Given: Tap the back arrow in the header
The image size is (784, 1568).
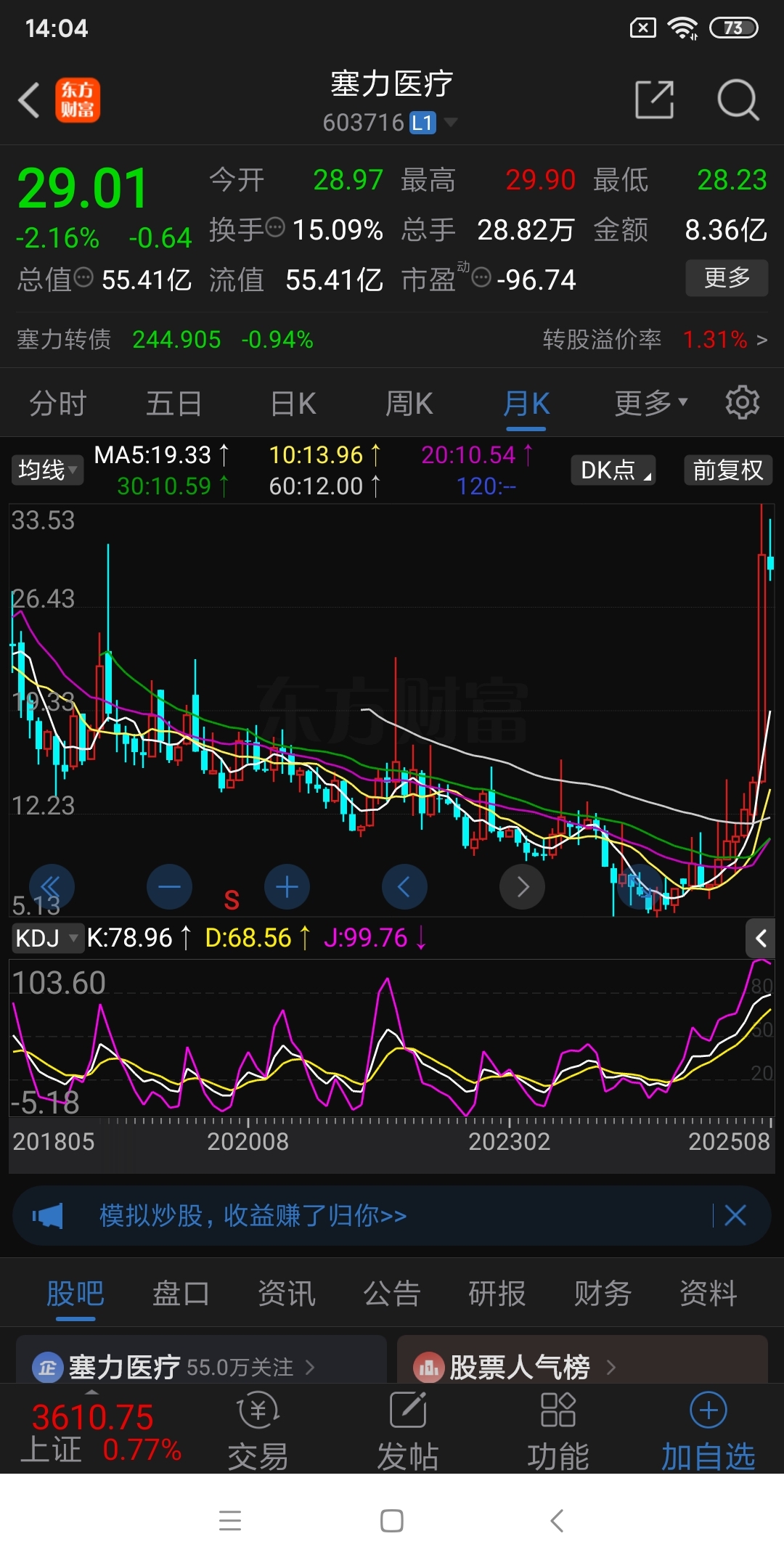Looking at the screenshot, I should [29, 99].
